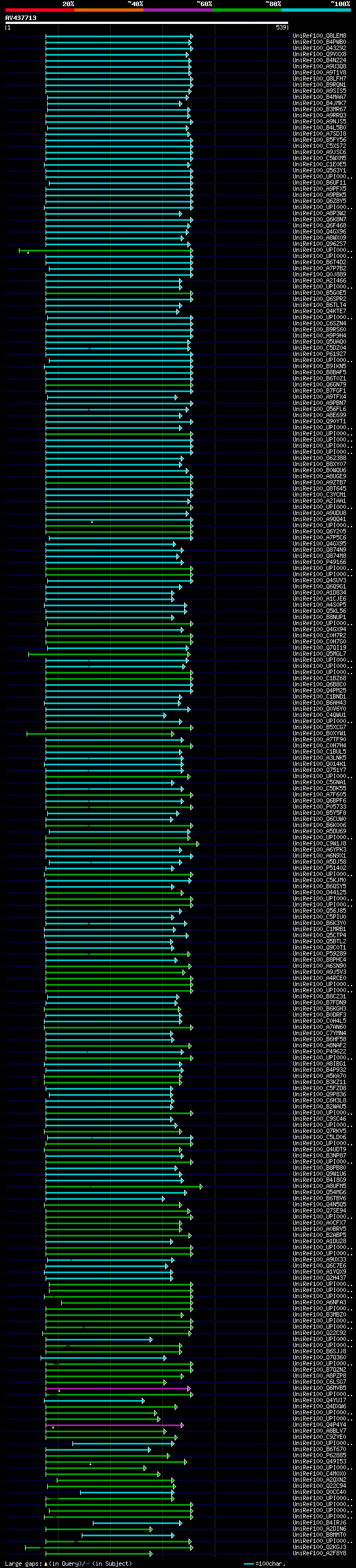This screenshot has height=1568, width=356.
Task: Select the UniRef100_Q962S7 label
Action: [319, 244]
